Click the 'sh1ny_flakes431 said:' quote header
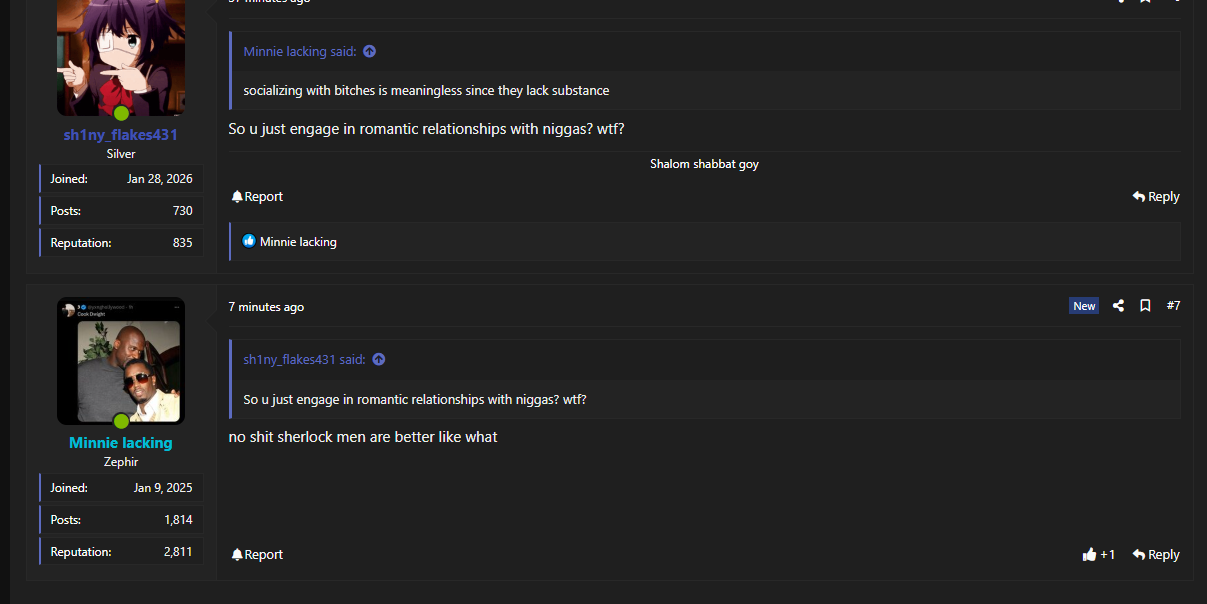The width and height of the screenshot is (1207, 604). [x=305, y=359]
